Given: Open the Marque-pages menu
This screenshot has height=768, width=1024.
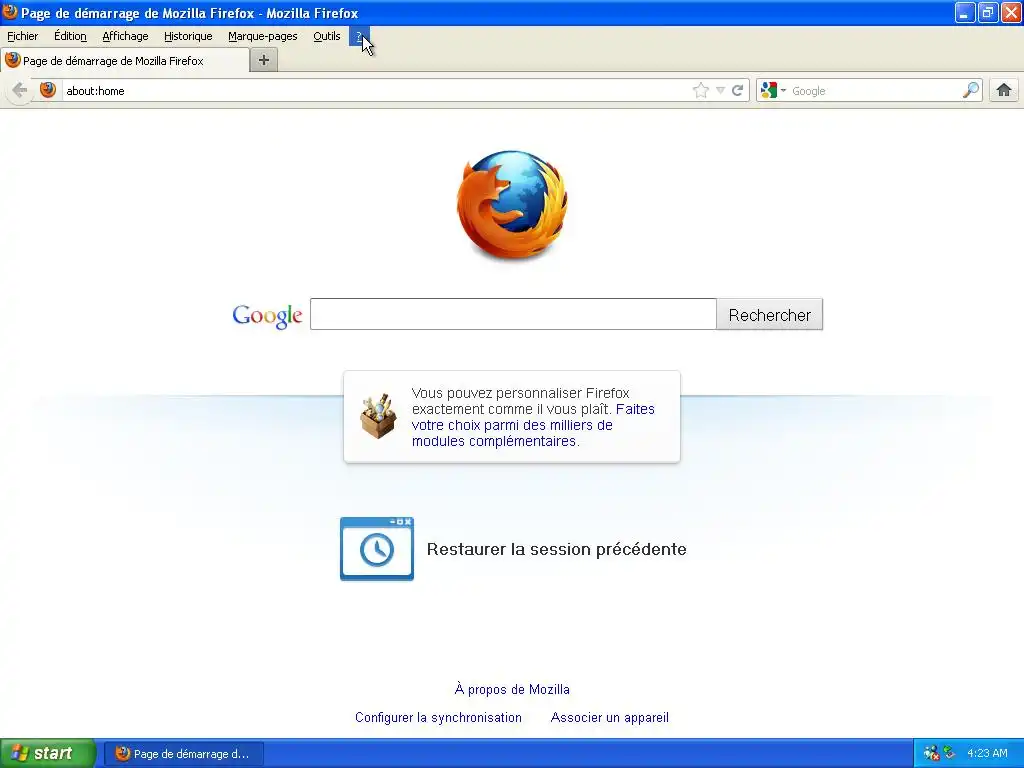Looking at the screenshot, I should [x=263, y=36].
